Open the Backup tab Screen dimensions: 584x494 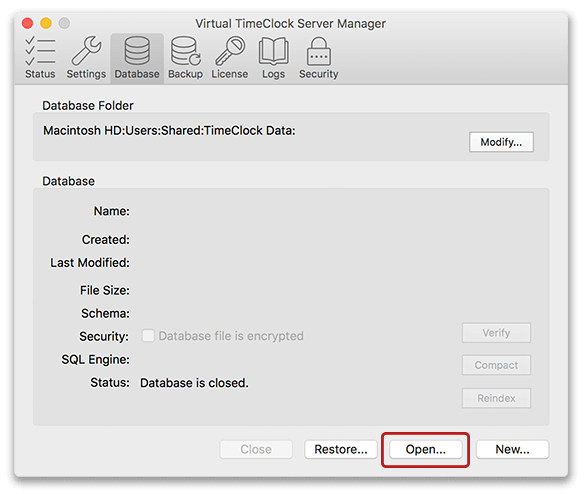(185, 58)
